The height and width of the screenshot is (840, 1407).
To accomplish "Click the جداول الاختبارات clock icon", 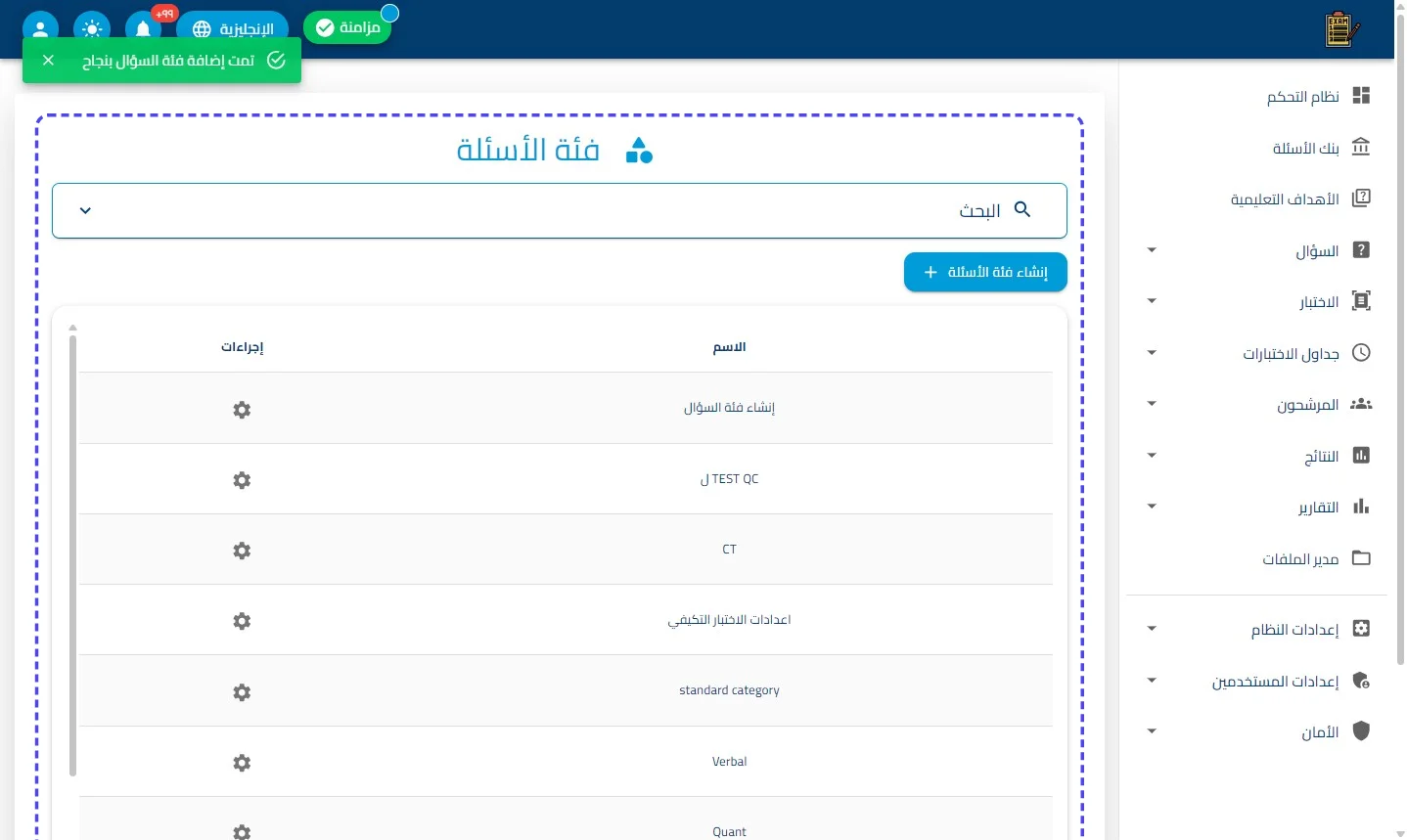I will [x=1361, y=353].
